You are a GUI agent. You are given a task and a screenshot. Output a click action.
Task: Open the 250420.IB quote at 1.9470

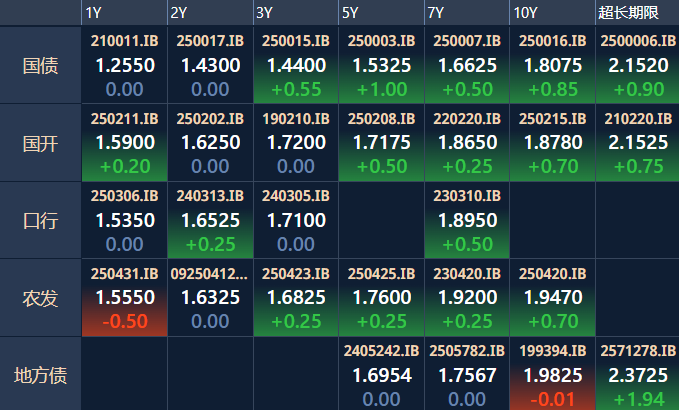pos(551,298)
